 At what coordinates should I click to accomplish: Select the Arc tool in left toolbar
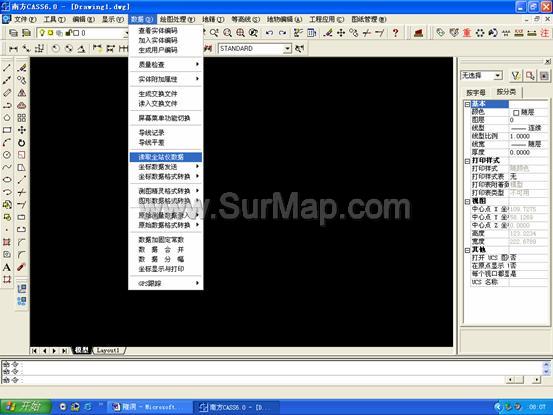7,142
